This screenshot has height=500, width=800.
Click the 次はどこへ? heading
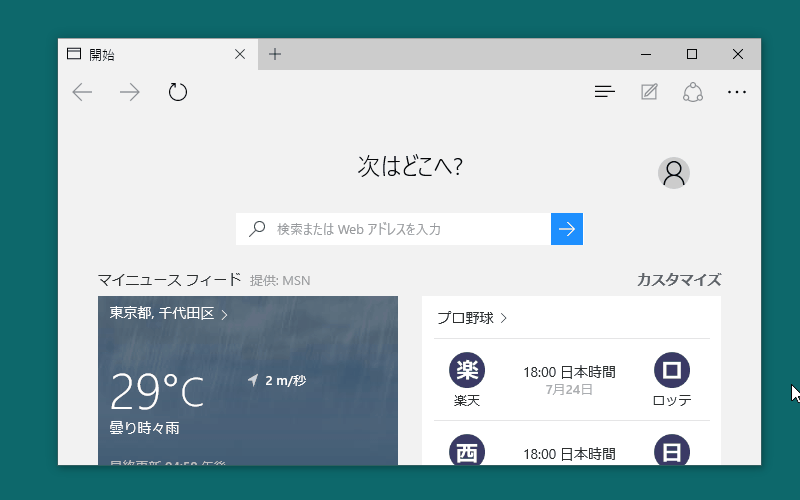click(410, 166)
